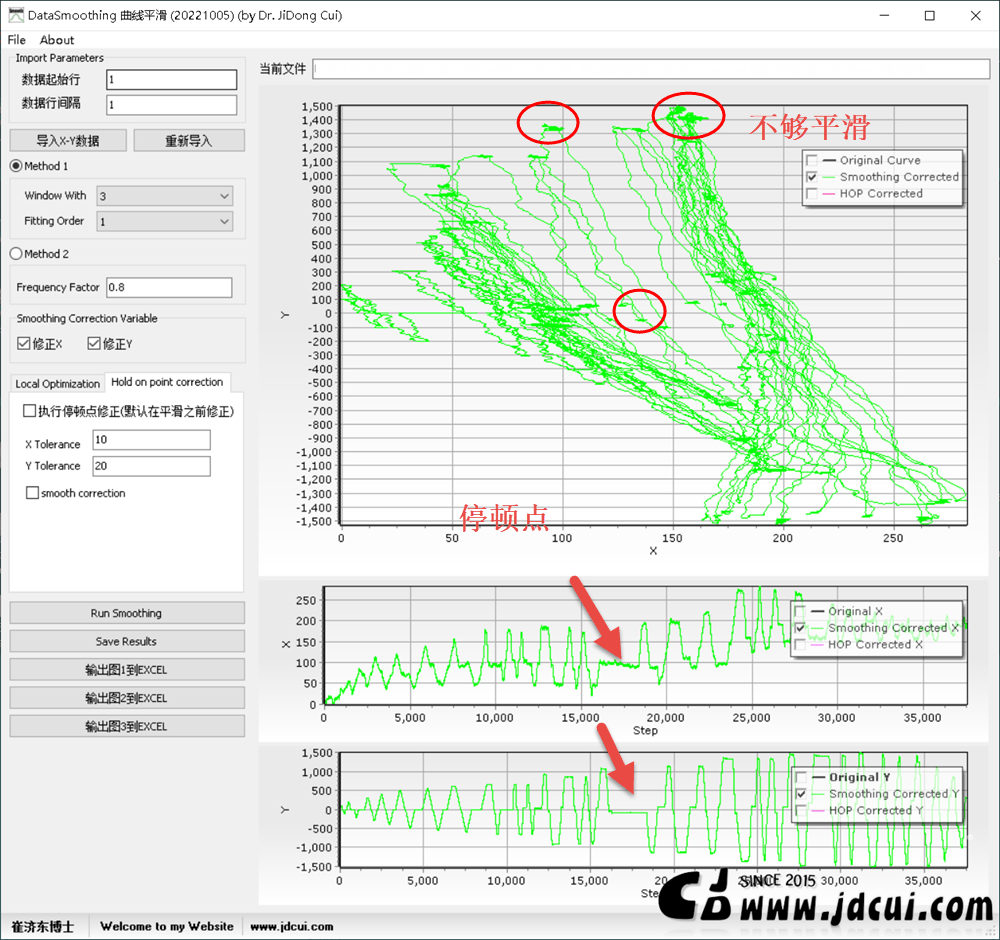The height and width of the screenshot is (940, 1000).
Task: Open the Fitting Order dropdown
Action: pos(165,221)
